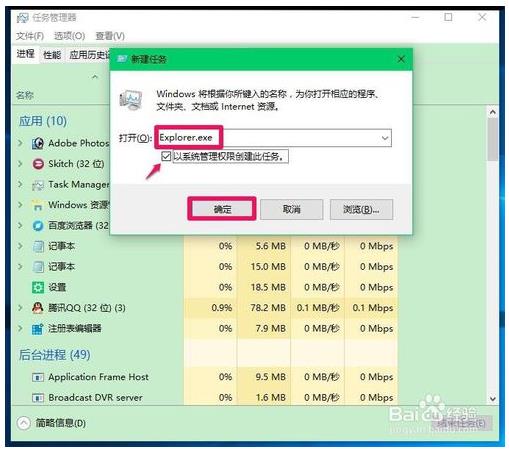Expand the 百度浏览器 process group
This screenshot has height=450, width=509.
(20, 226)
